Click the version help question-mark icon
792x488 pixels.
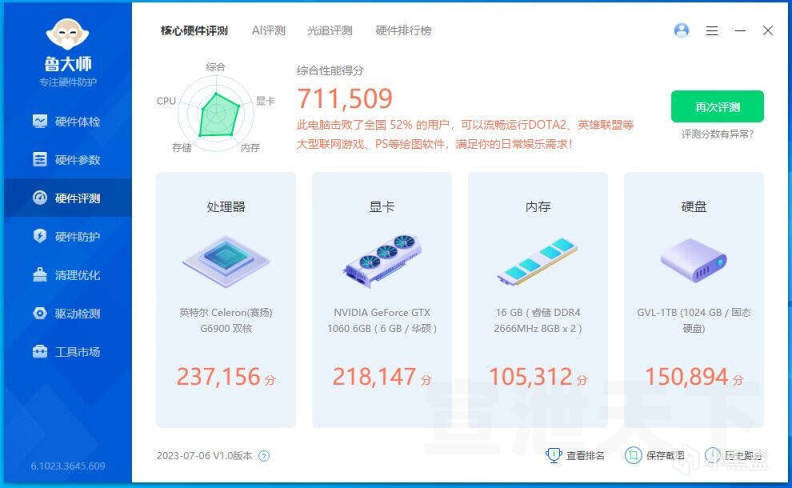(264, 456)
